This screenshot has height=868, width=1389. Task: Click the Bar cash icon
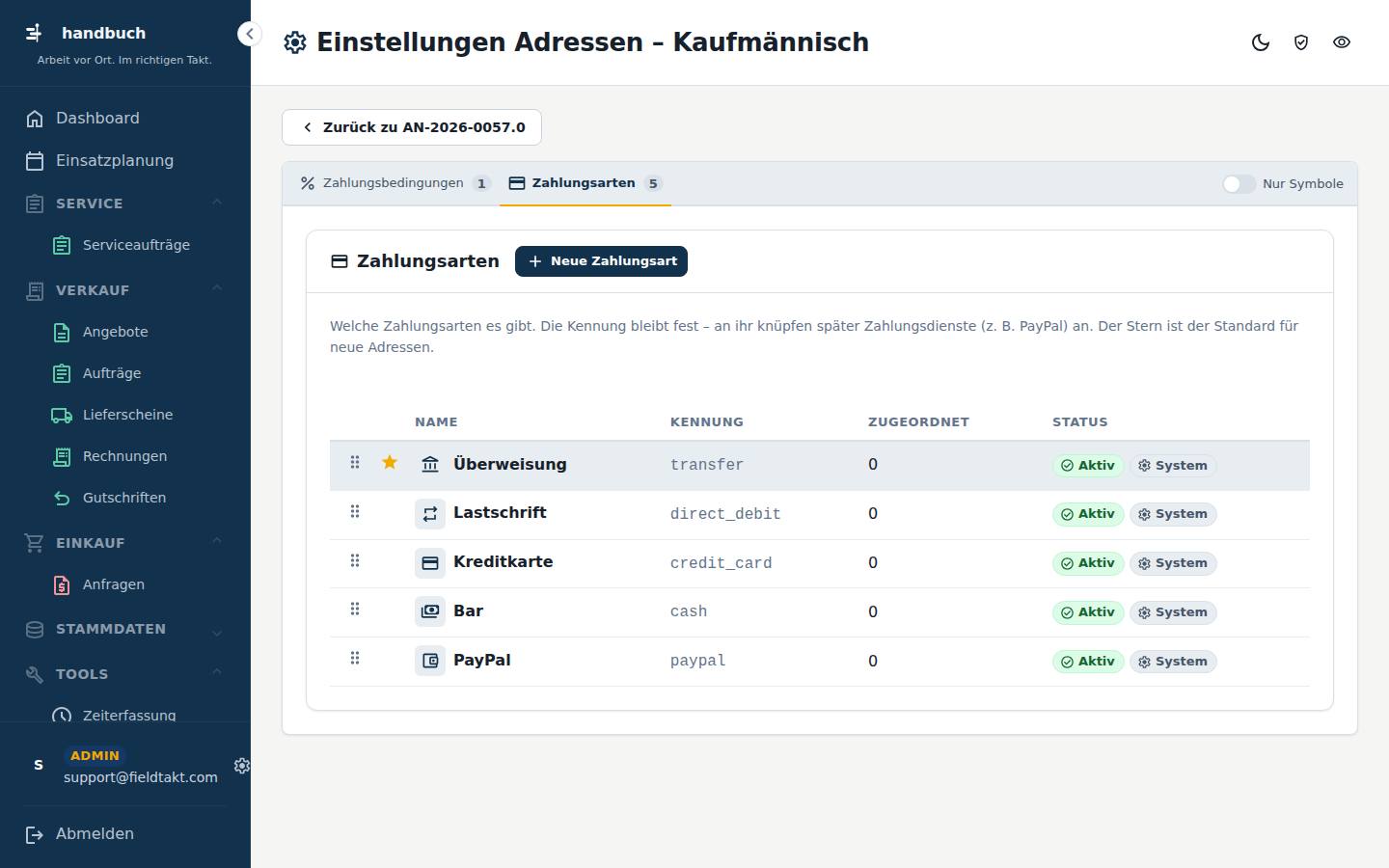(x=430, y=611)
